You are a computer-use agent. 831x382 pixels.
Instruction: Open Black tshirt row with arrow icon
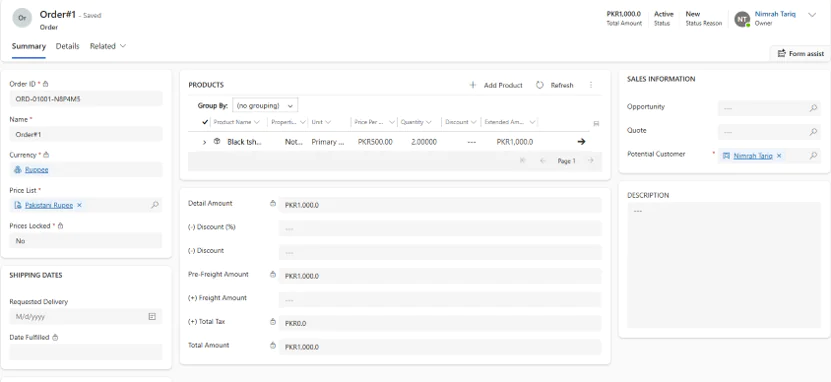tap(581, 141)
